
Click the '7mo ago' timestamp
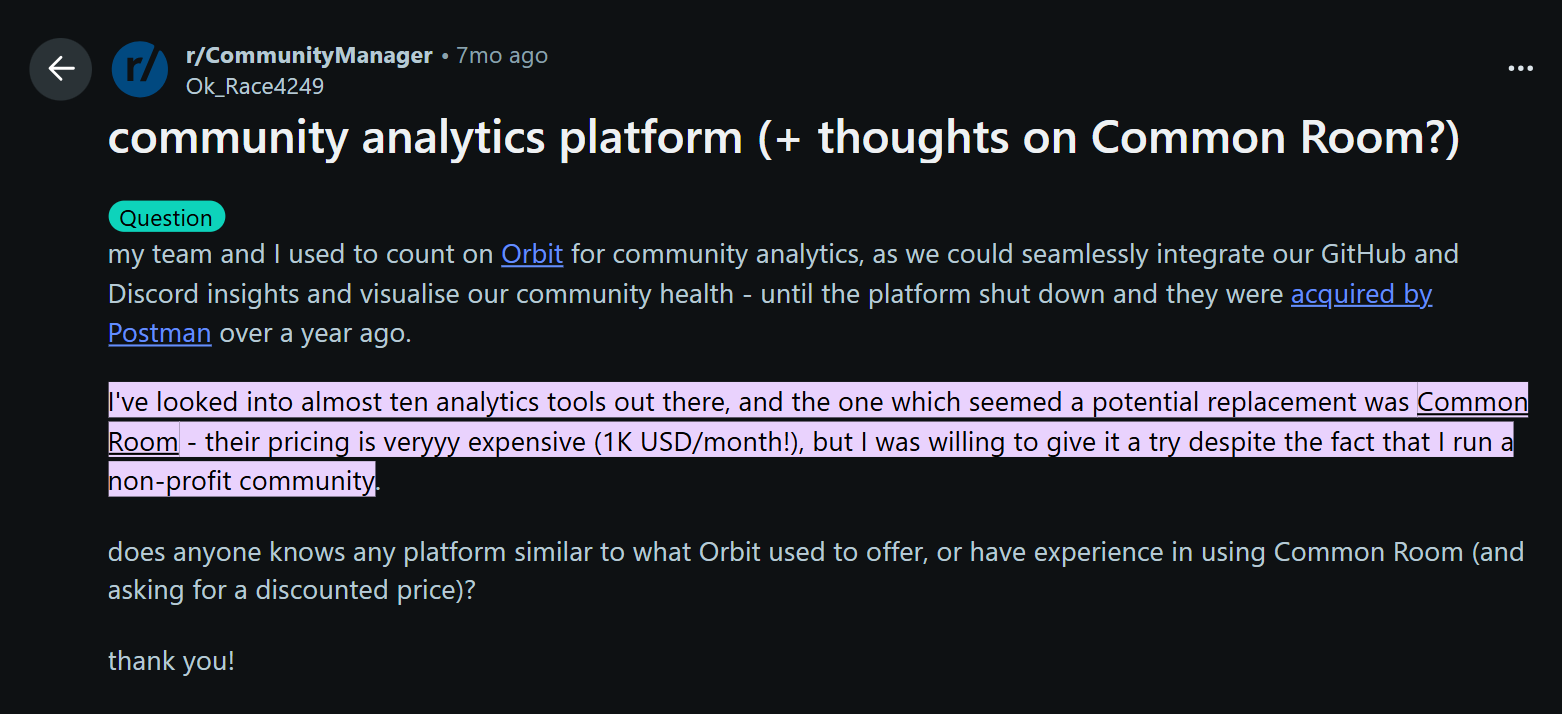point(501,55)
